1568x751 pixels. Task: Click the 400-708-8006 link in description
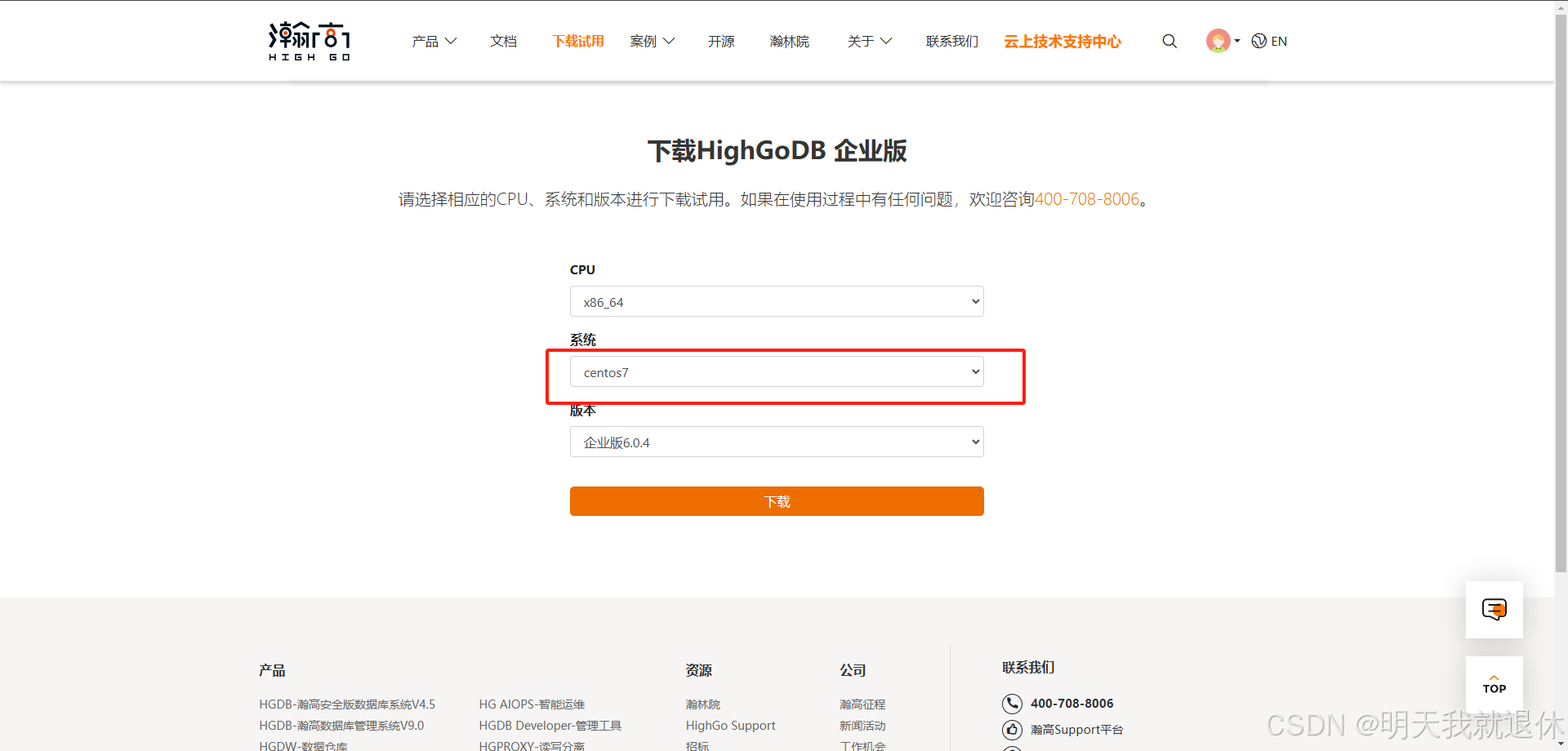pyautogui.click(x=1087, y=199)
